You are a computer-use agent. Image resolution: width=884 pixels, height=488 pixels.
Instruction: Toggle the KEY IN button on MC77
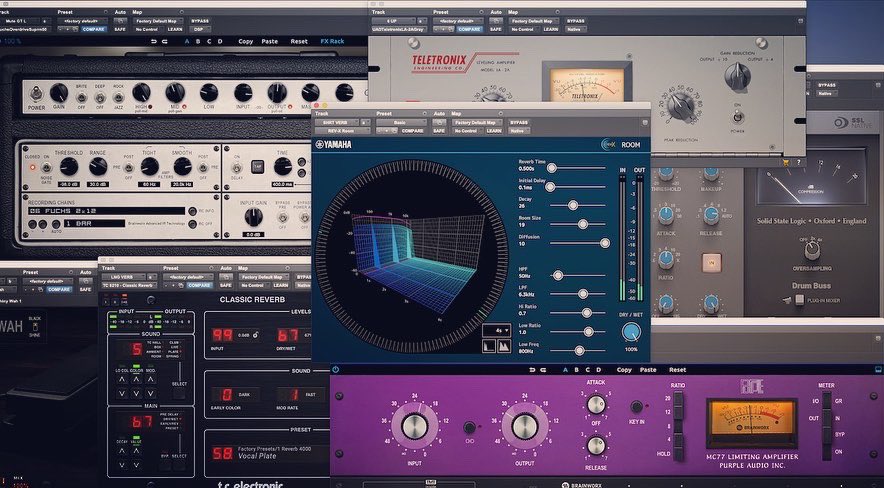[637, 407]
